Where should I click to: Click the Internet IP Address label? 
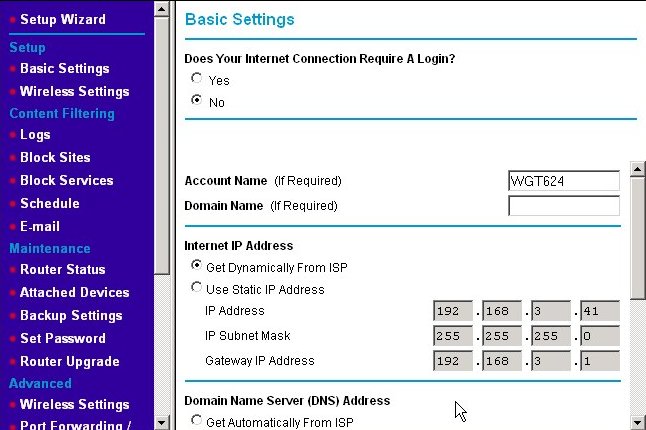pos(239,246)
